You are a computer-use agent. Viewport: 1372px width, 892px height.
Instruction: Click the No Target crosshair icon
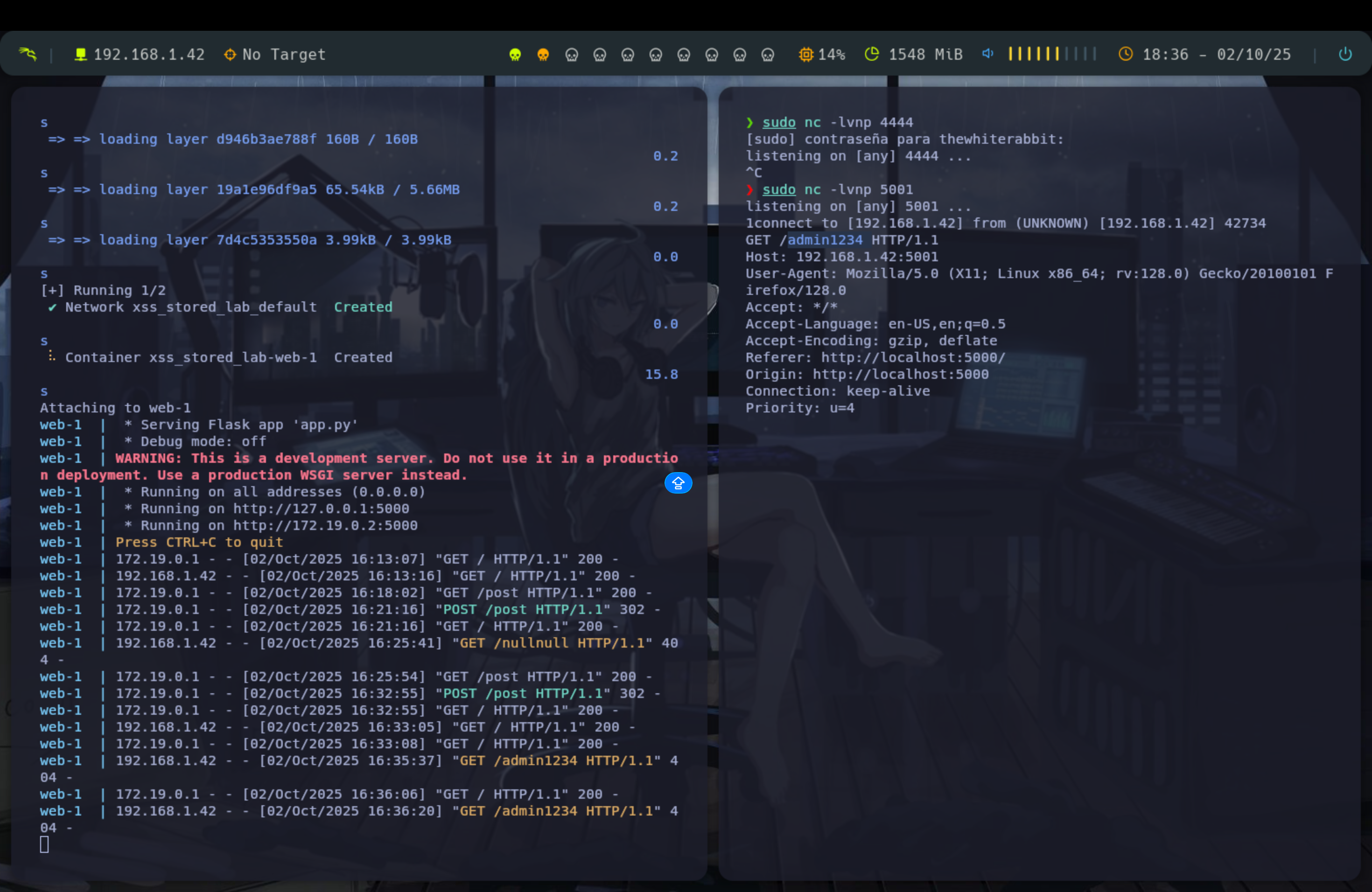[x=230, y=54]
